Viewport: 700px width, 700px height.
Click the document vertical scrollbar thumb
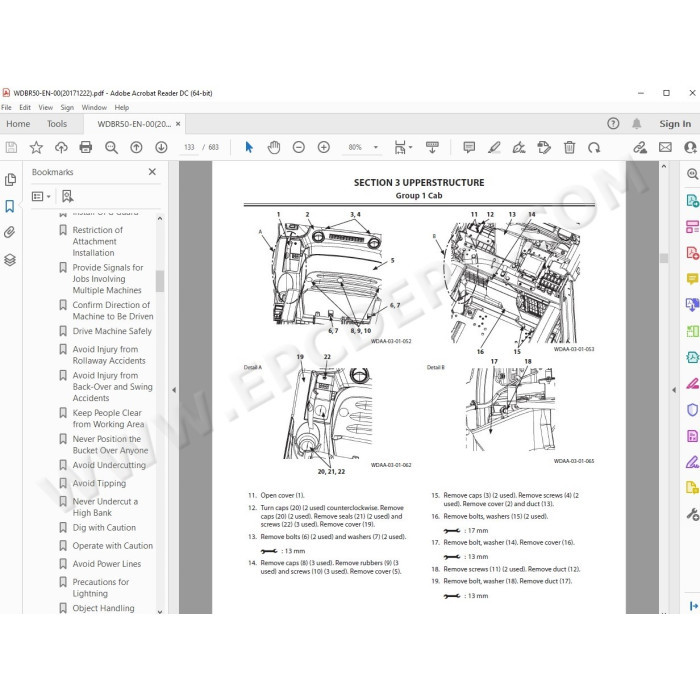(x=664, y=258)
